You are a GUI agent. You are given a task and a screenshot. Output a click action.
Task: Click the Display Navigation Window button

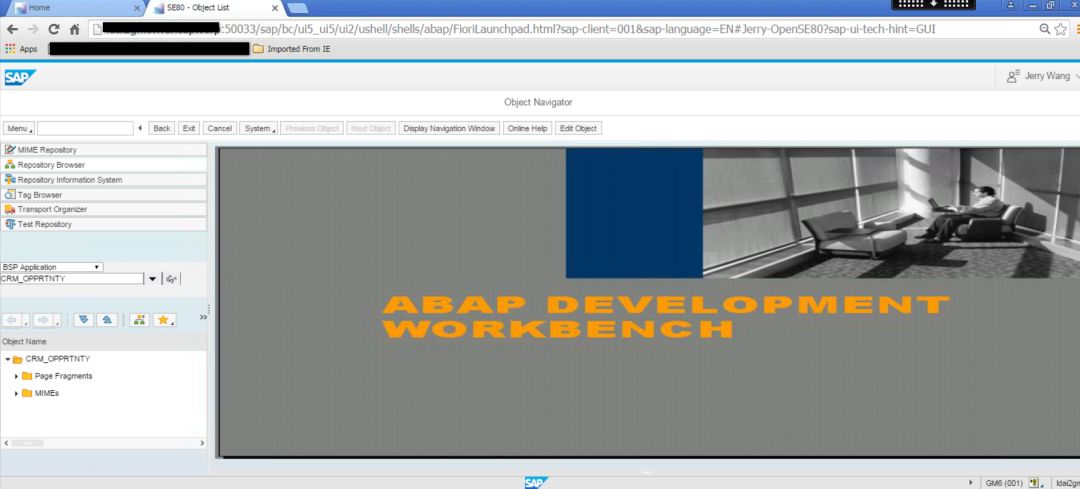pyautogui.click(x=449, y=128)
